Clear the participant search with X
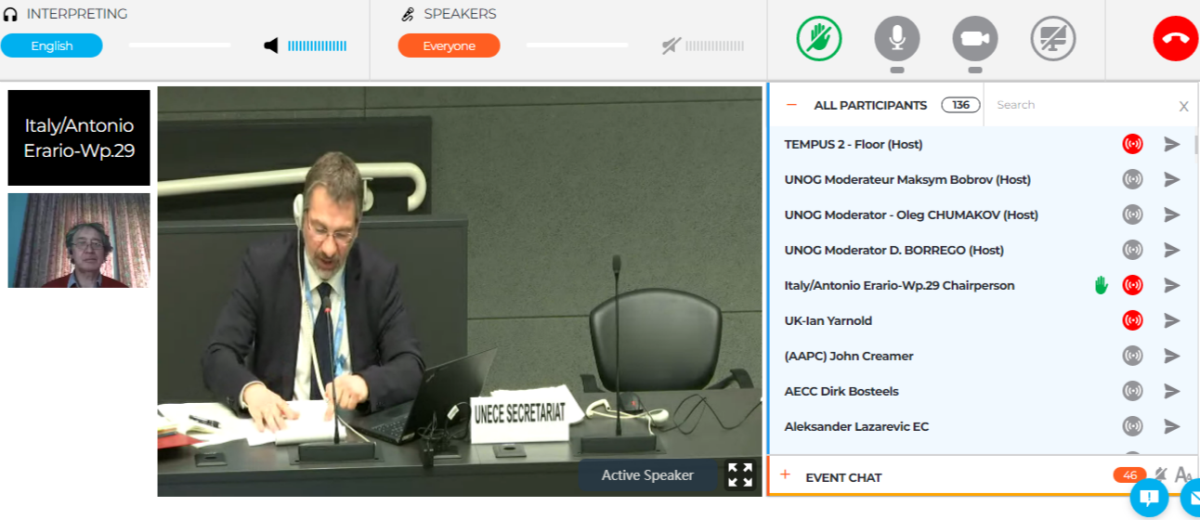Viewport: 1200px width, 520px height. 1184,106
